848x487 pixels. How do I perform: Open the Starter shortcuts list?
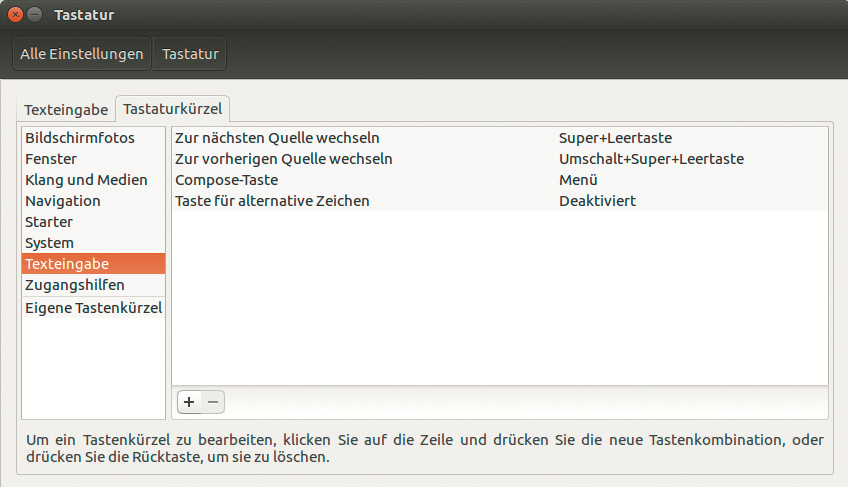tap(49, 222)
